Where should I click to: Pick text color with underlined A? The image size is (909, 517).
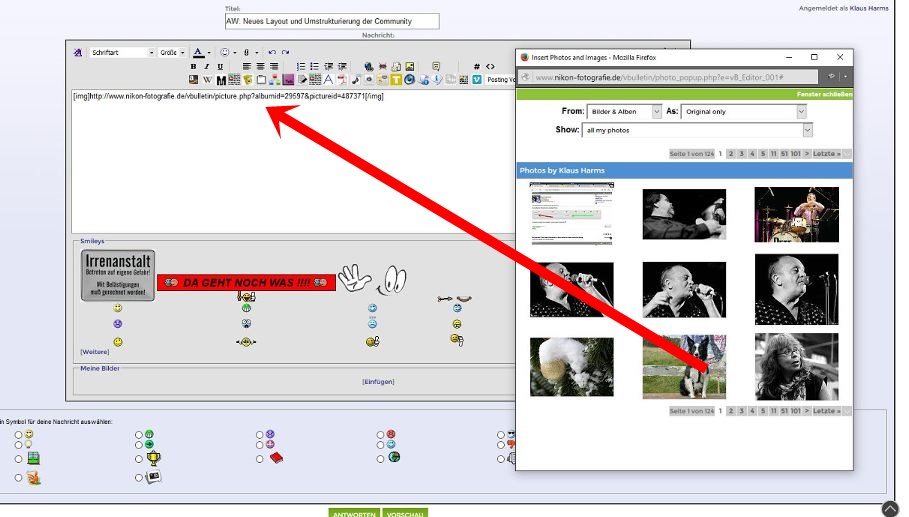198,52
